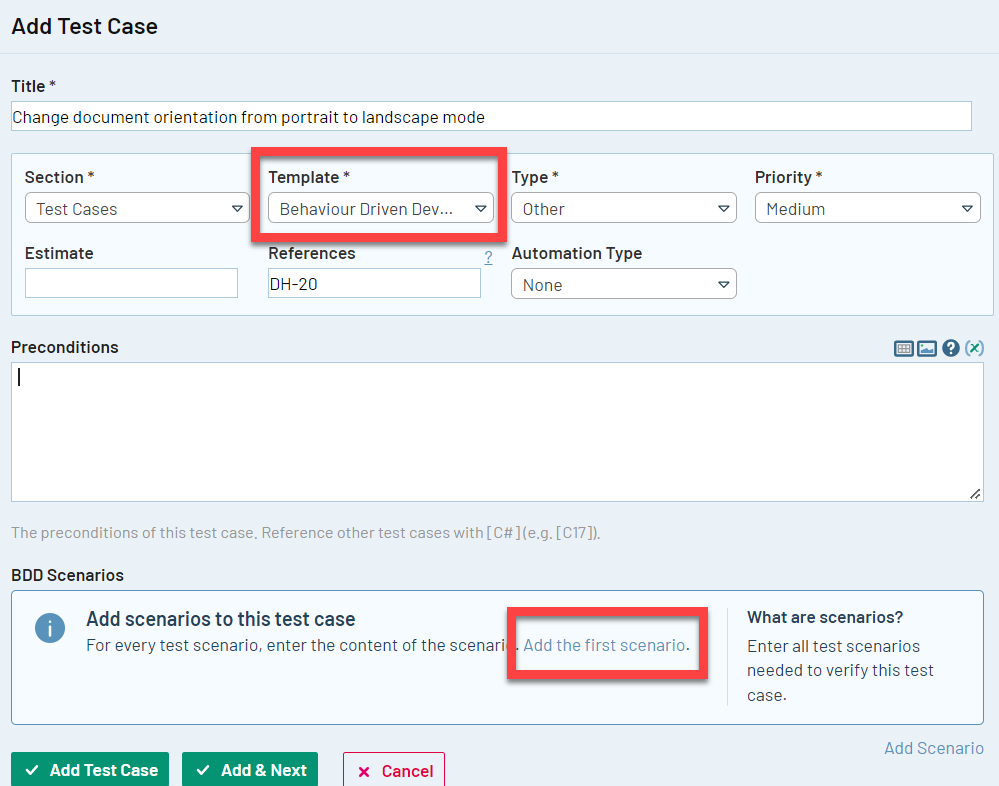Click the Add Scenario link at bottom right

(x=933, y=748)
